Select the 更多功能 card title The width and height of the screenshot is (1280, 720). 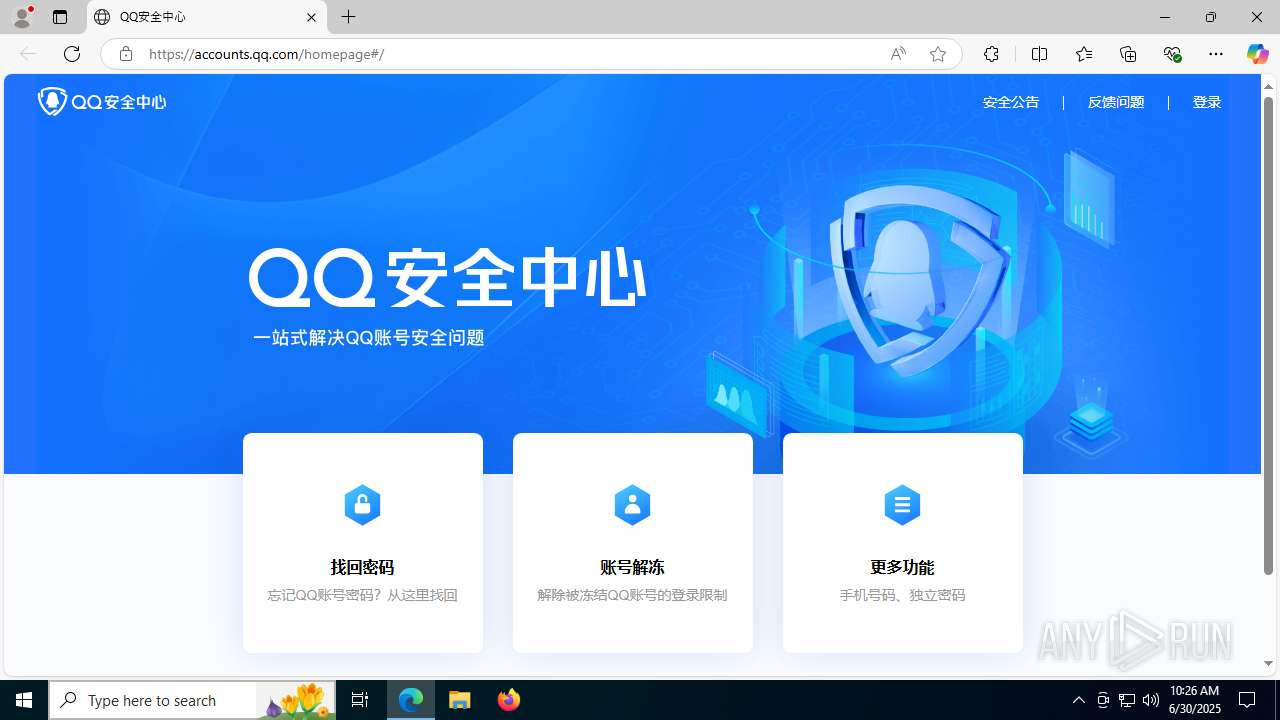click(902, 567)
